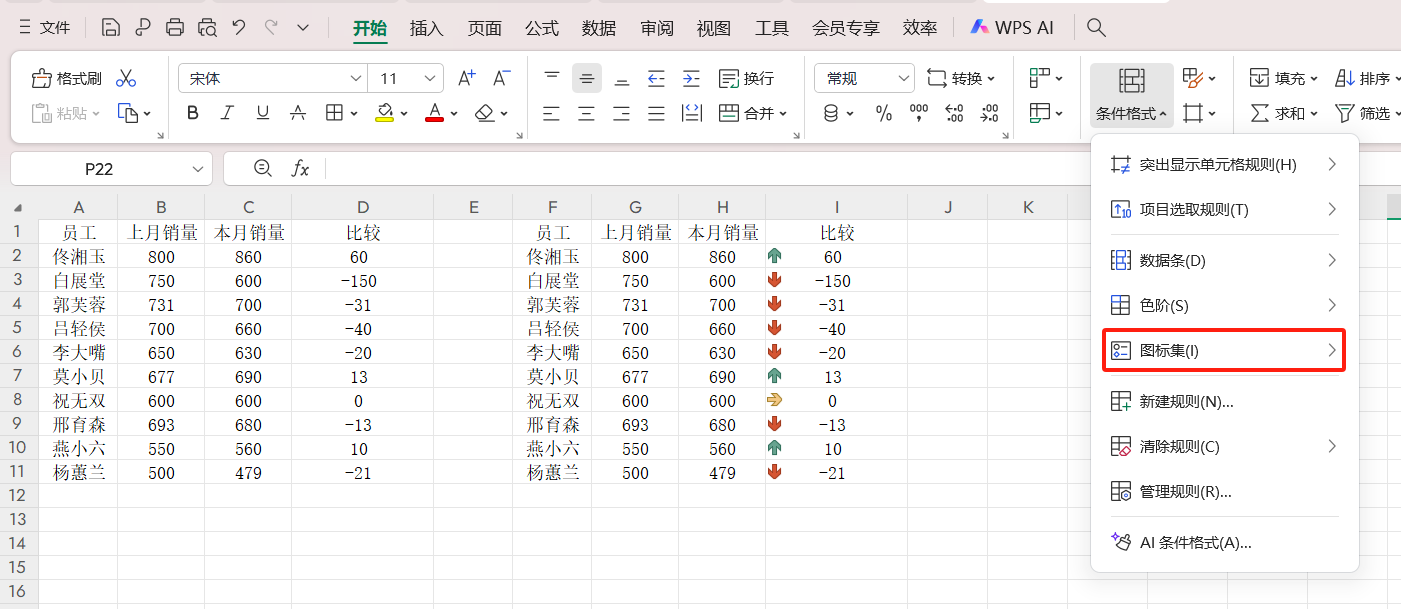Click the thousands separator comma icon
The width and height of the screenshot is (1401, 609).
(x=919, y=114)
